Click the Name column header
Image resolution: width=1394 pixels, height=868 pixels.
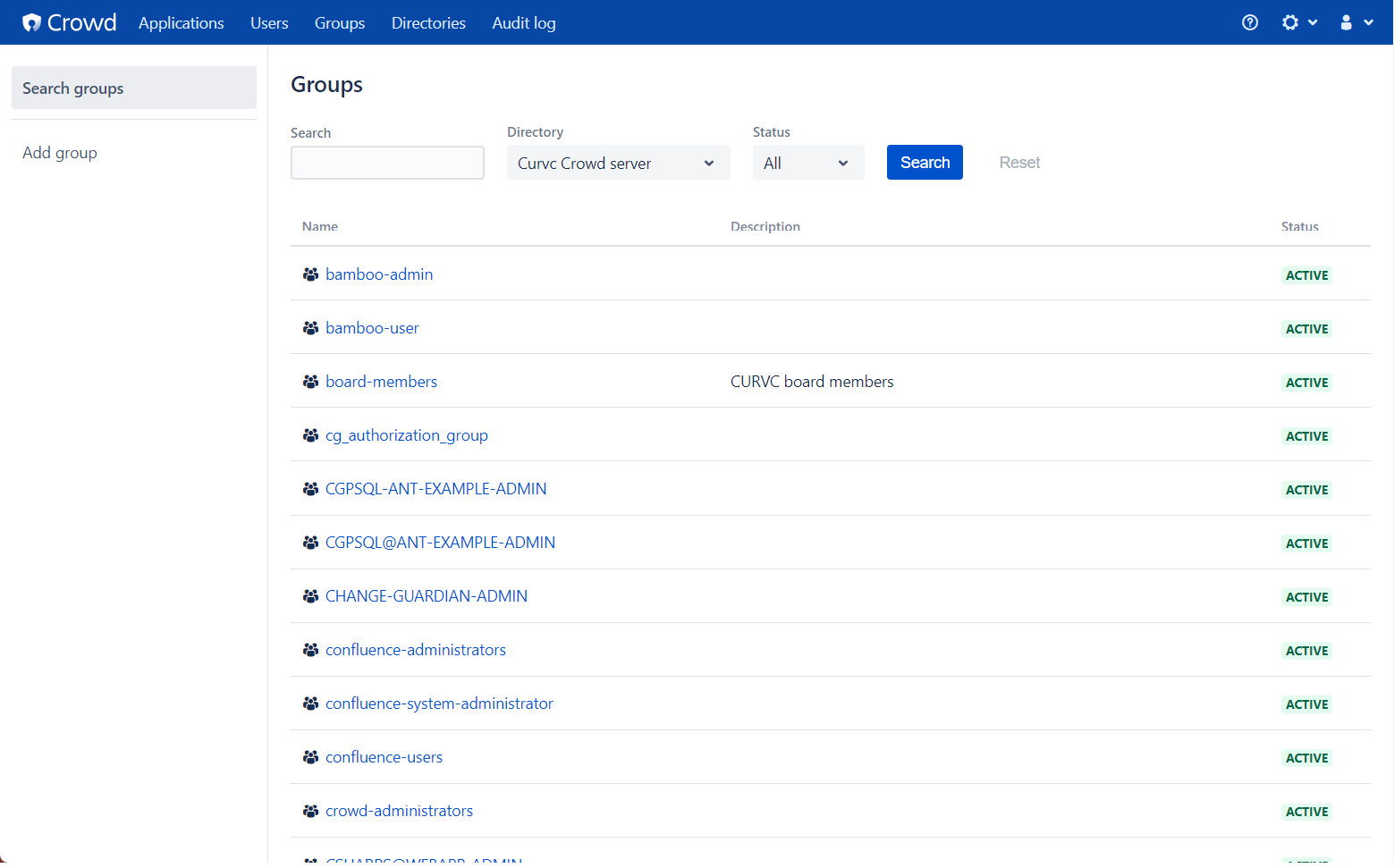[x=320, y=226]
